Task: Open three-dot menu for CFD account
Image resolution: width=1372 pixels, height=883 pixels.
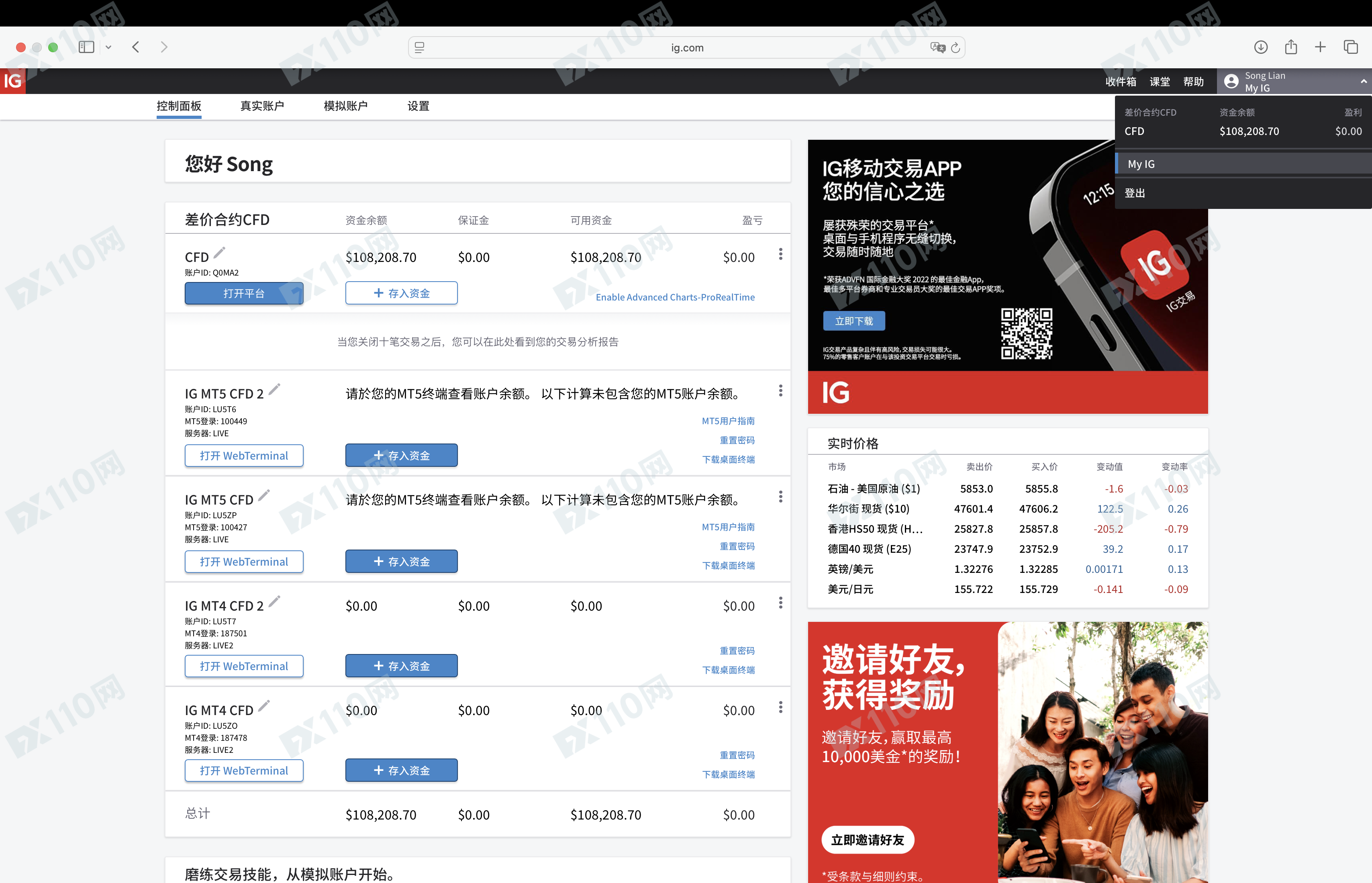Action: click(x=780, y=254)
